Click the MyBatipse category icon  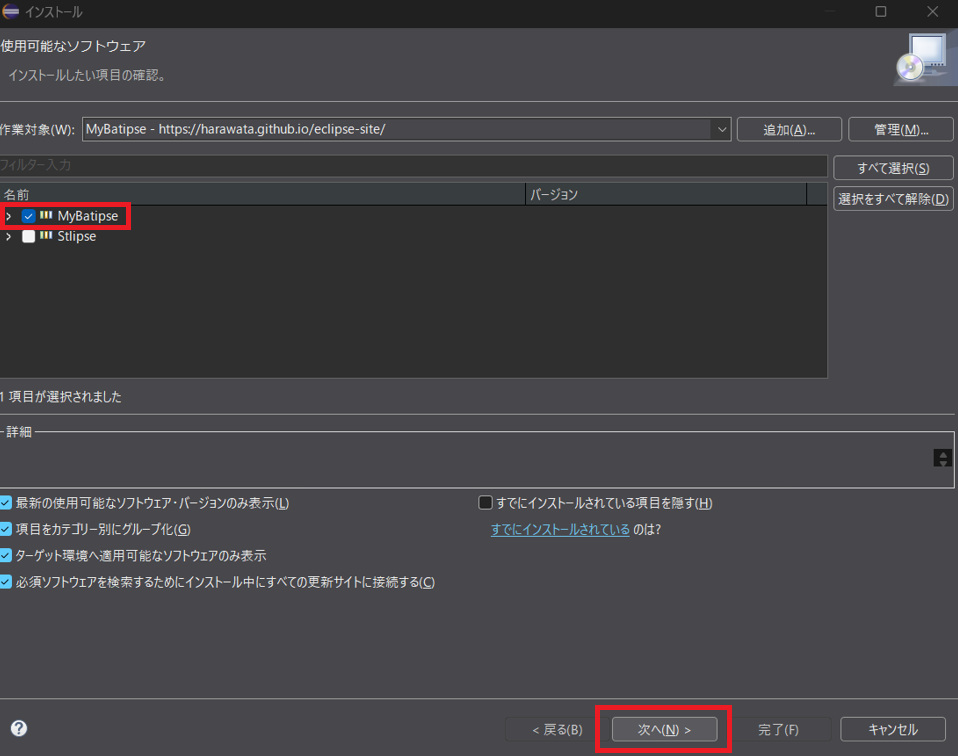coord(46,216)
